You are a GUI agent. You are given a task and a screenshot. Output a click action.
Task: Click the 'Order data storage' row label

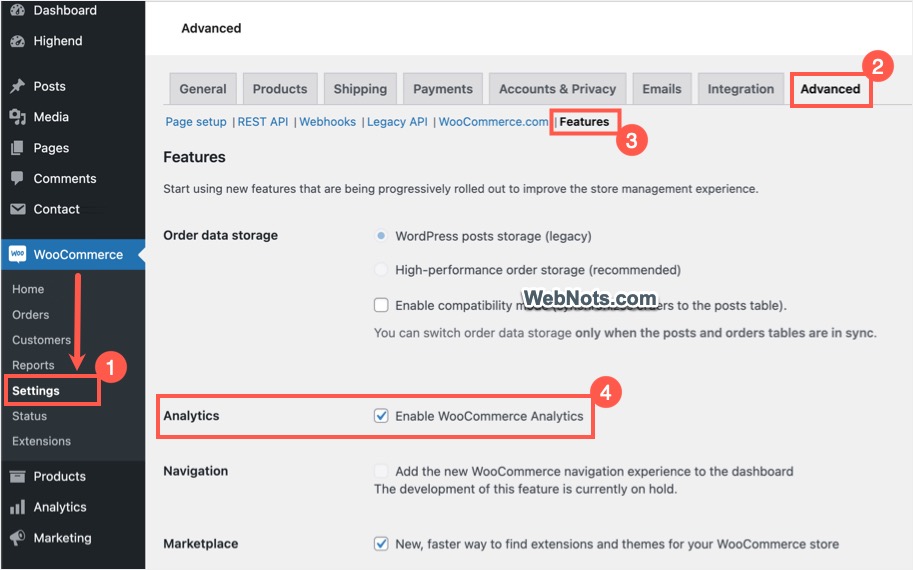(x=220, y=235)
